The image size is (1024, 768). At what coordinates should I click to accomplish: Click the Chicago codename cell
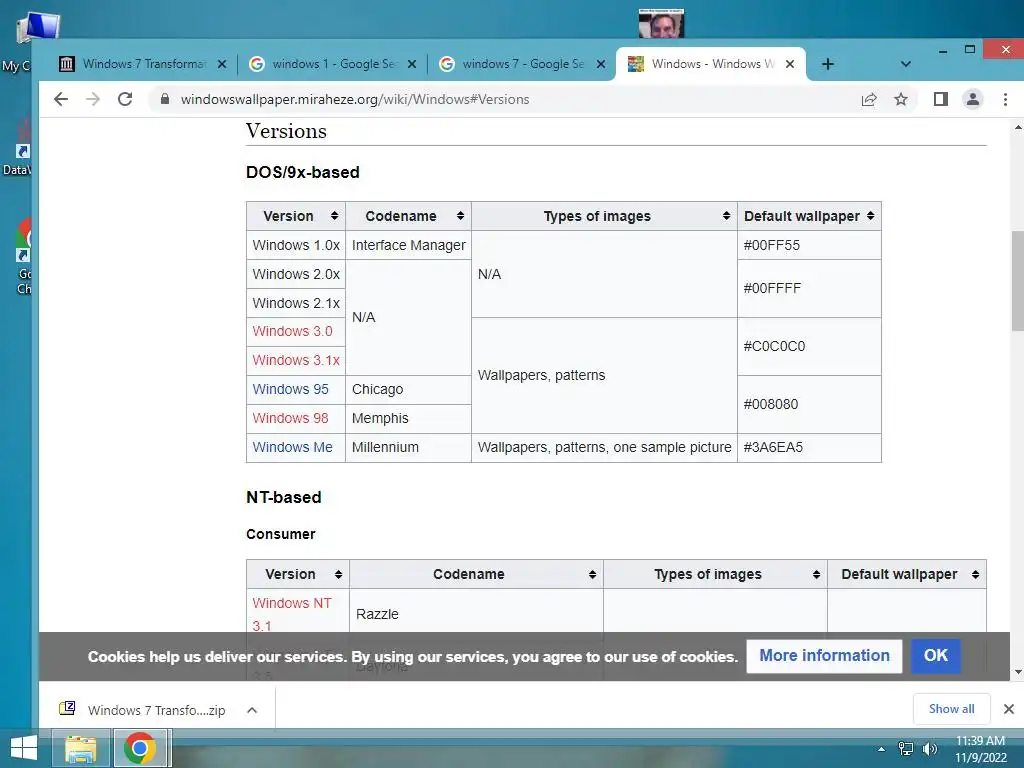click(x=408, y=389)
